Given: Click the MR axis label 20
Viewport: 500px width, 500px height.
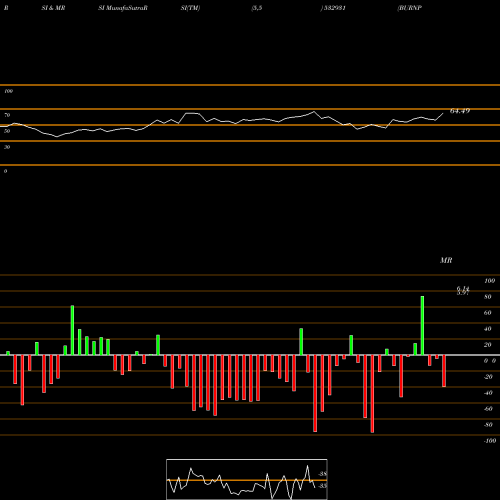Looking at the screenshot, I should click(x=488, y=345).
